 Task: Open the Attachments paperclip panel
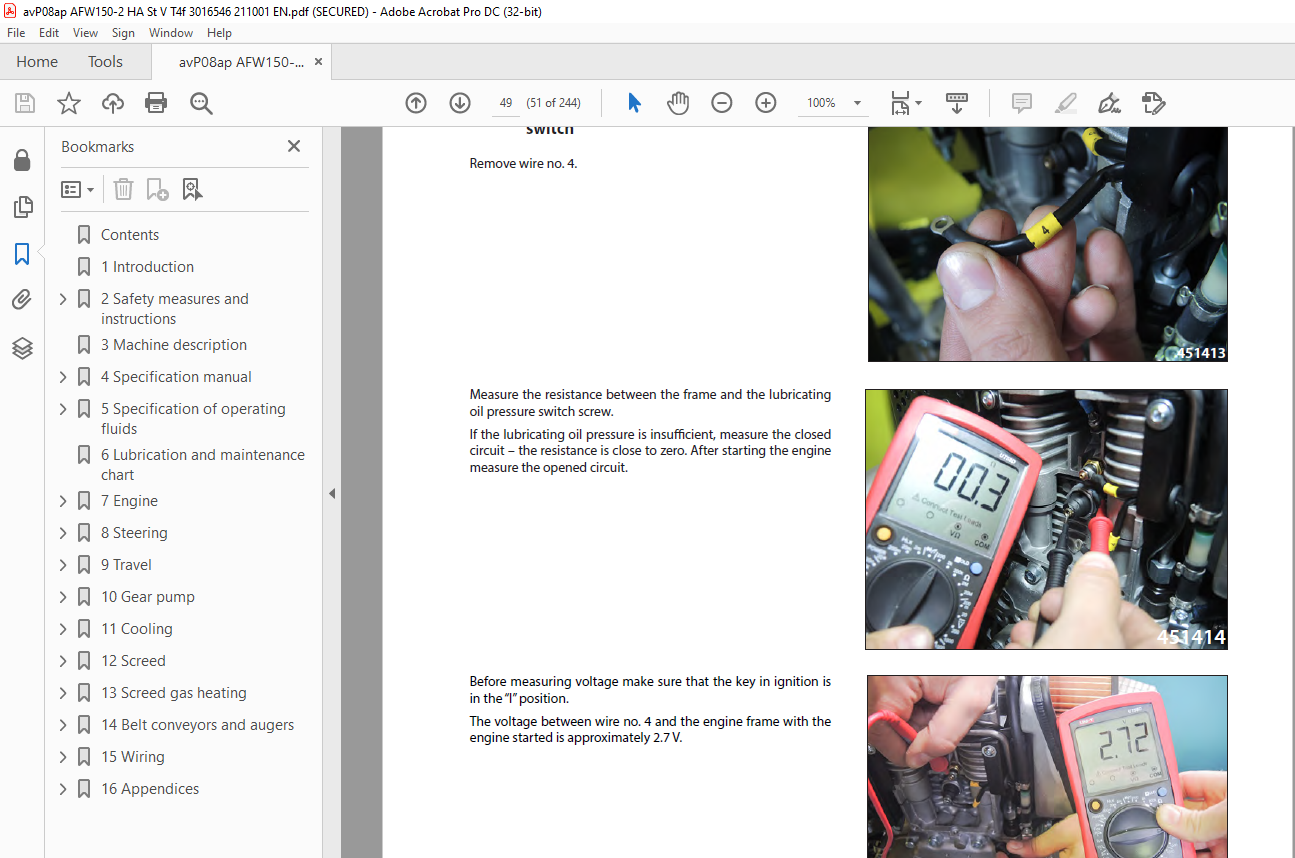tap(22, 300)
